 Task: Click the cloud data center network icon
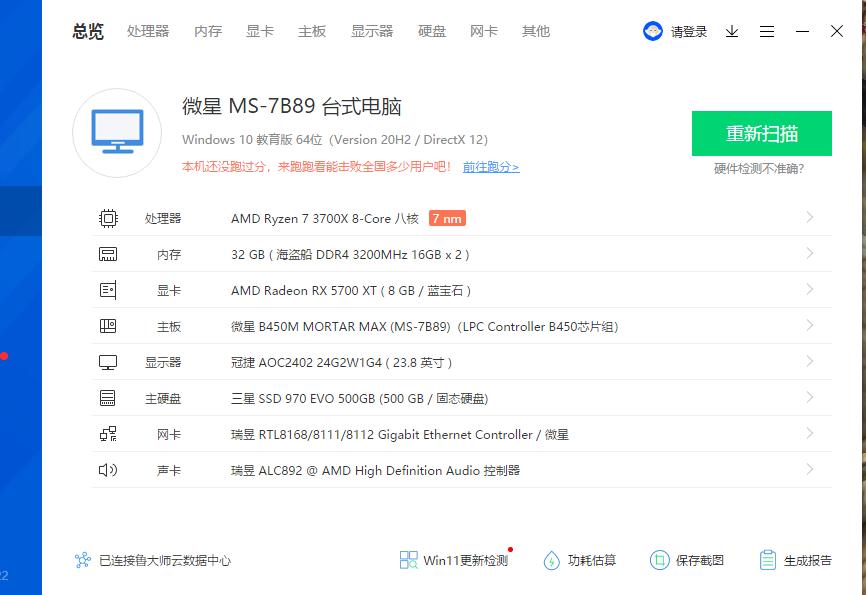click(83, 560)
